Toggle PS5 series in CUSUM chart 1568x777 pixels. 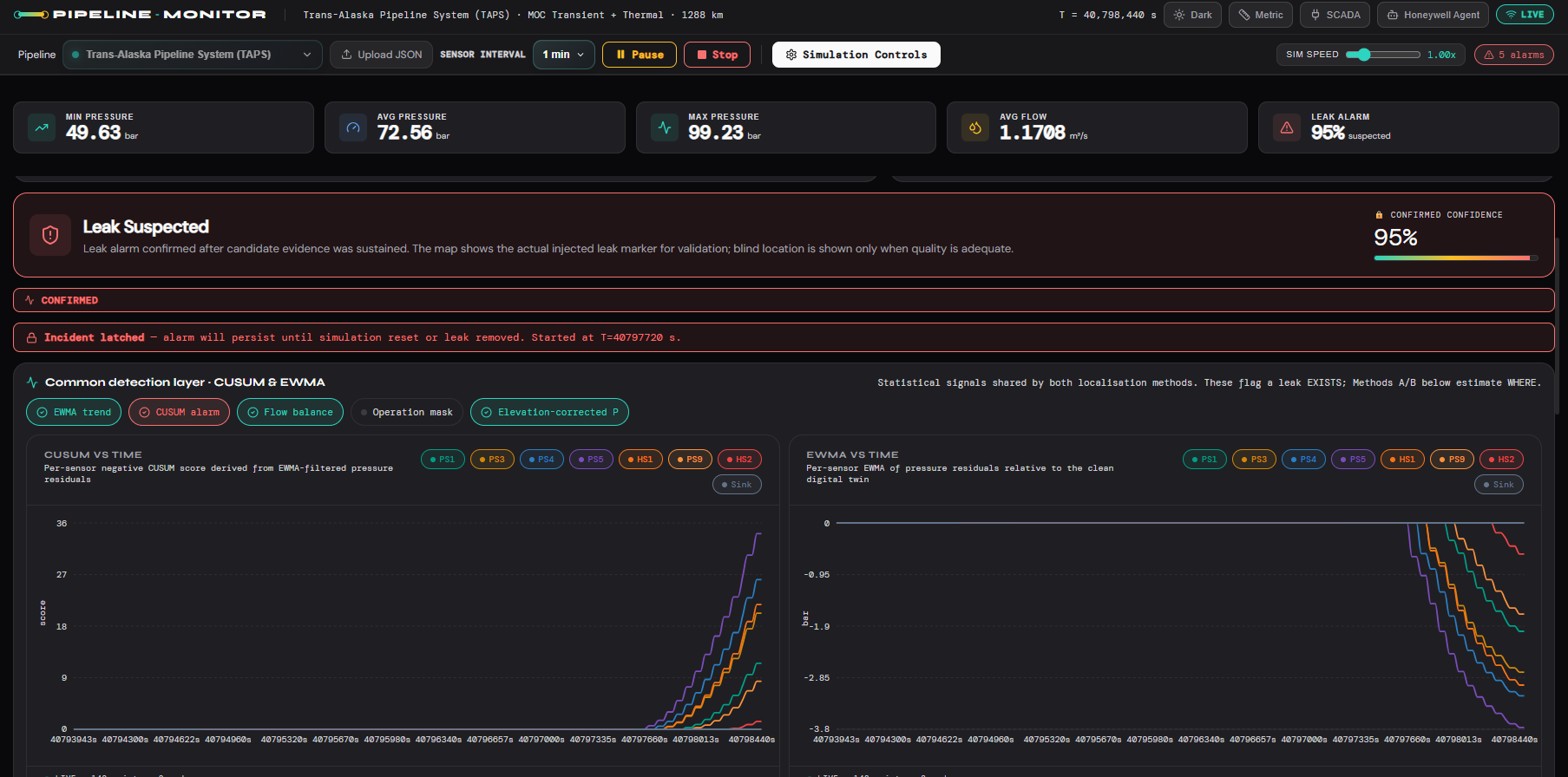pyautogui.click(x=591, y=460)
